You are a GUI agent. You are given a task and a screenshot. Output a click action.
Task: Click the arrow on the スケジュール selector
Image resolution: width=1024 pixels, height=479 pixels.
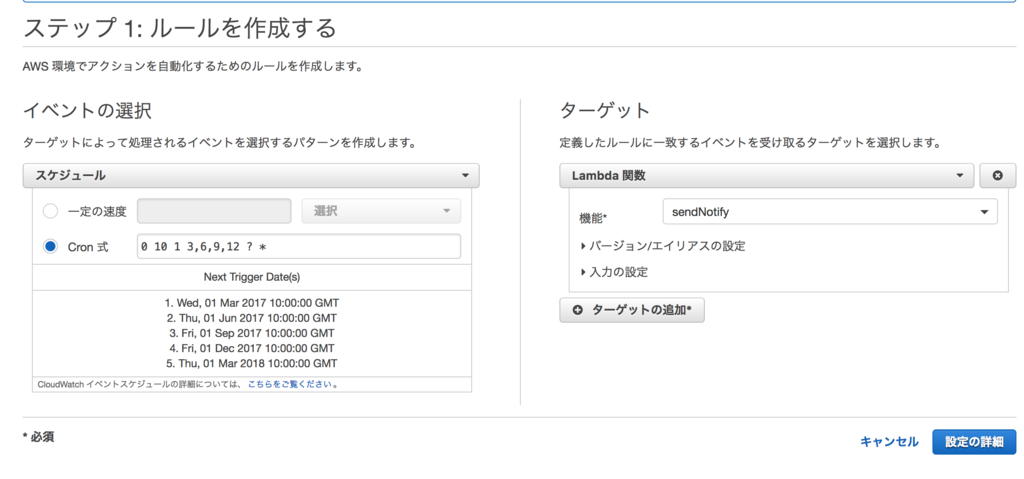pyautogui.click(x=465, y=176)
